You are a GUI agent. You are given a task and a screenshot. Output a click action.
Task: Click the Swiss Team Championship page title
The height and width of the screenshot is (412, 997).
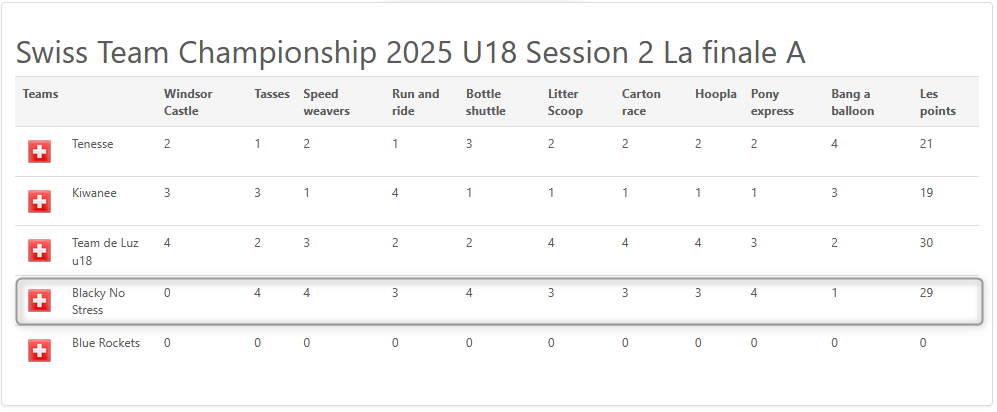[x=410, y=53]
